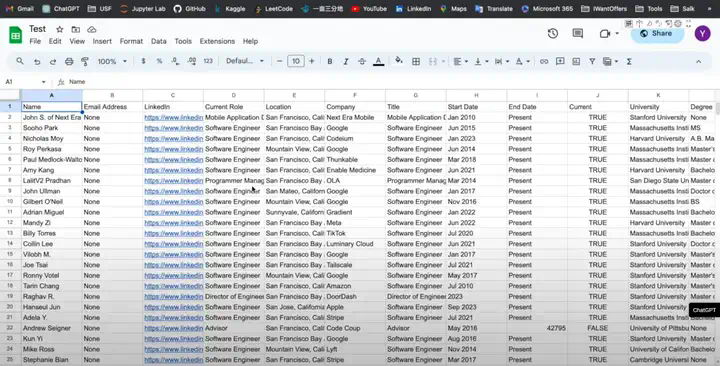Select the paint format roller icon
Screen dimensions: 720x366
point(85,62)
